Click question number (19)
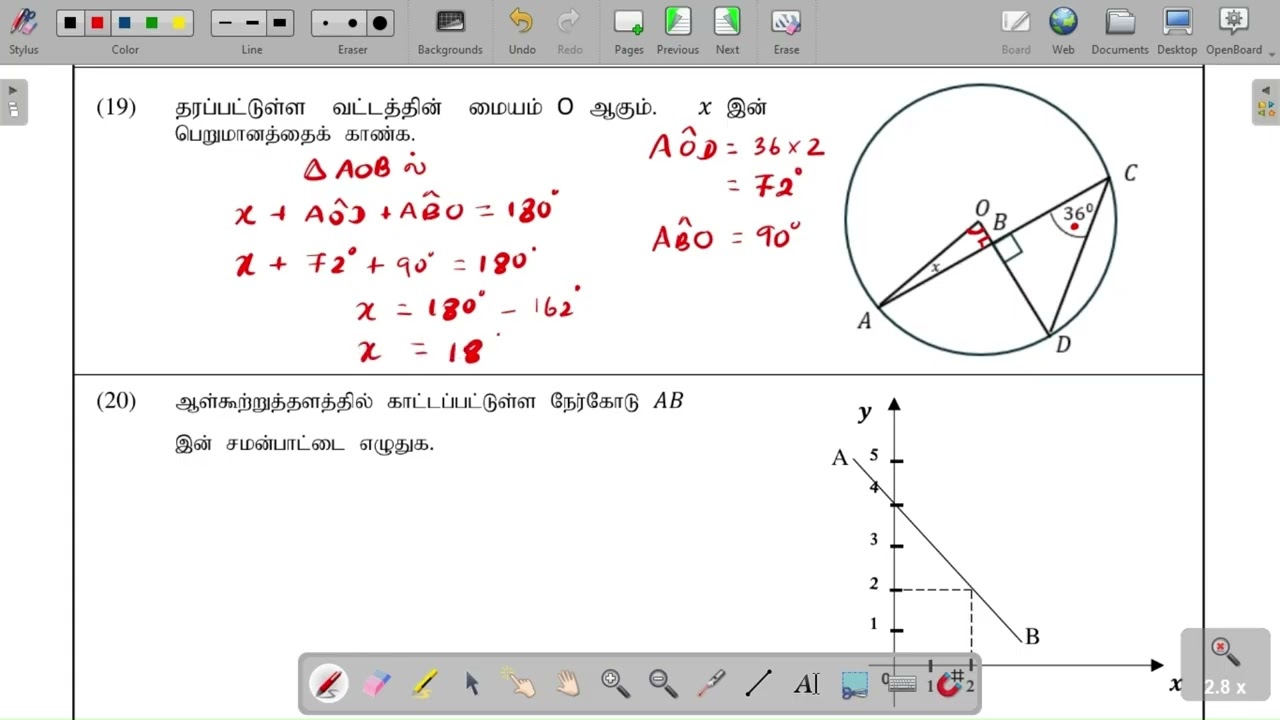Screen dimensions: 1280x720 116,107
